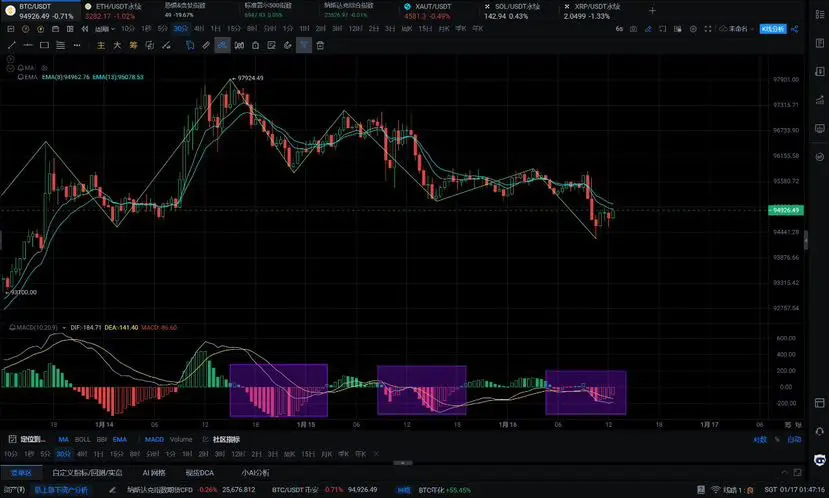Click the blue K线分析 button
The image size is (829, 498).
click(773, 29)
